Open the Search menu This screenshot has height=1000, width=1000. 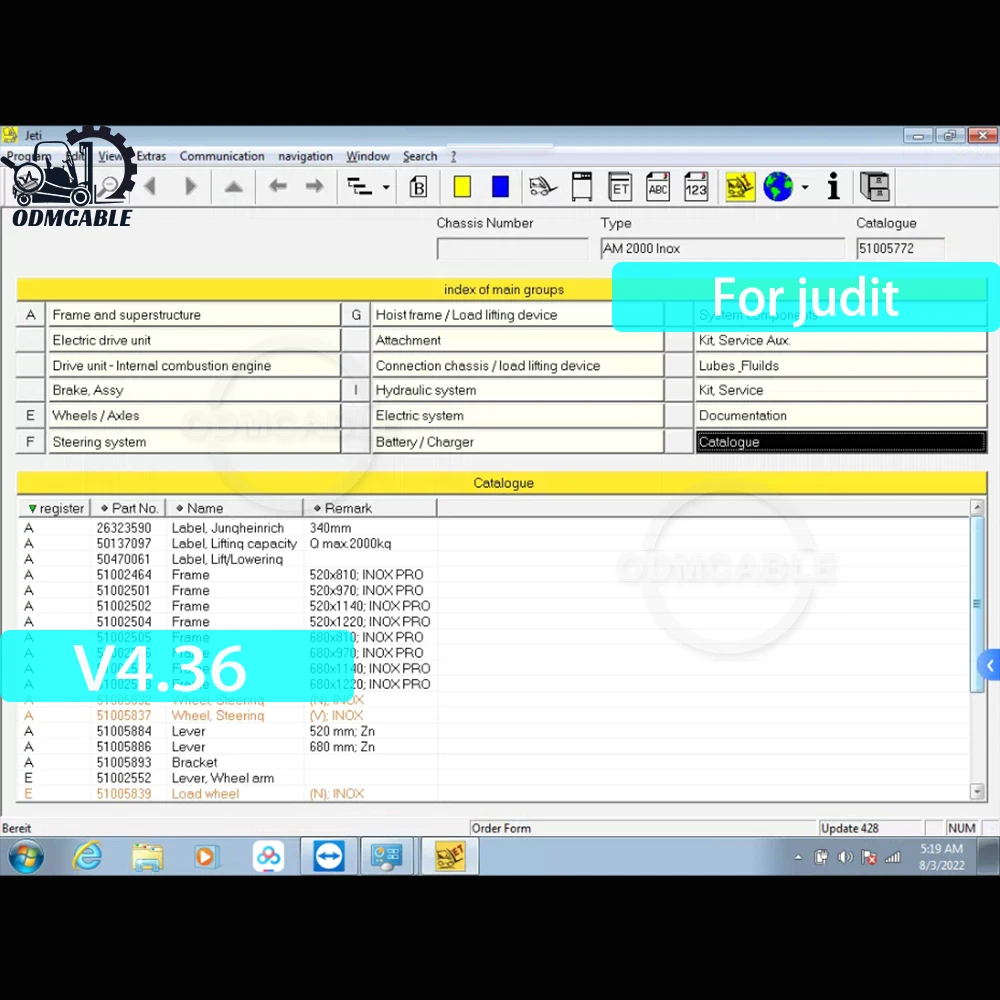tap(420, 156)
